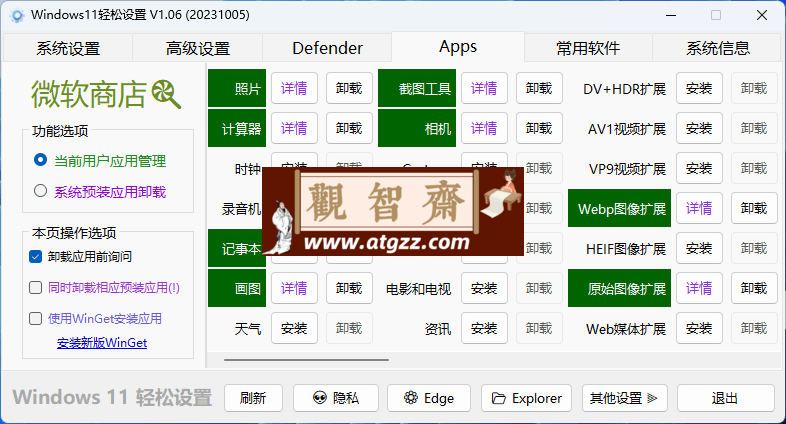
Task: Install the 资讯 app
Action: coord(484,328)
